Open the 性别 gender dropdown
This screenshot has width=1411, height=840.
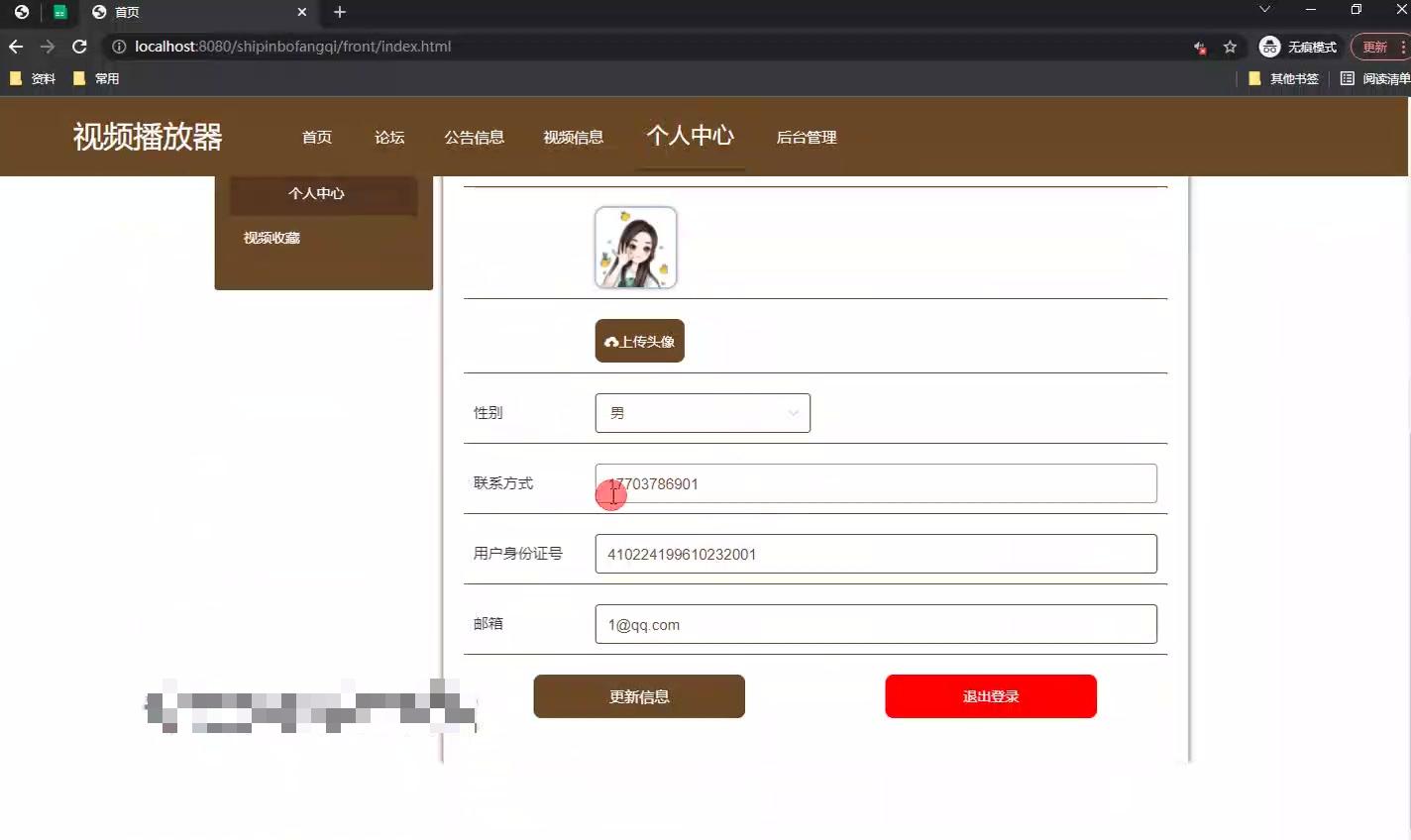point(703,413)
